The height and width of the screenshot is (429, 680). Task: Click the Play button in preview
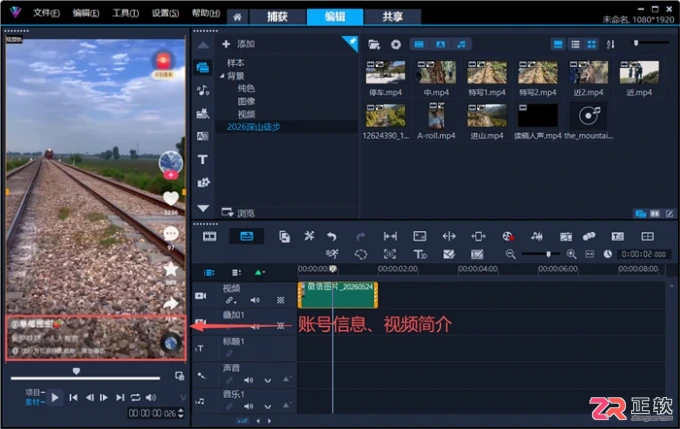point(55,397)
